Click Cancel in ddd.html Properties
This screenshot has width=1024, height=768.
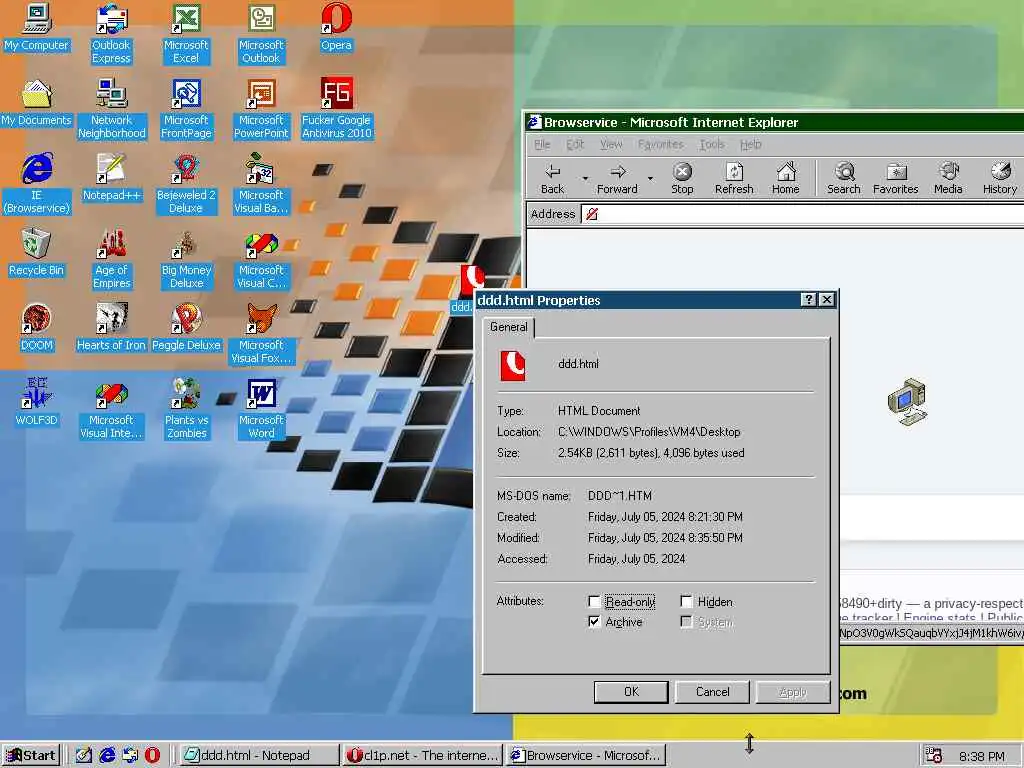[x=712, y=692]
